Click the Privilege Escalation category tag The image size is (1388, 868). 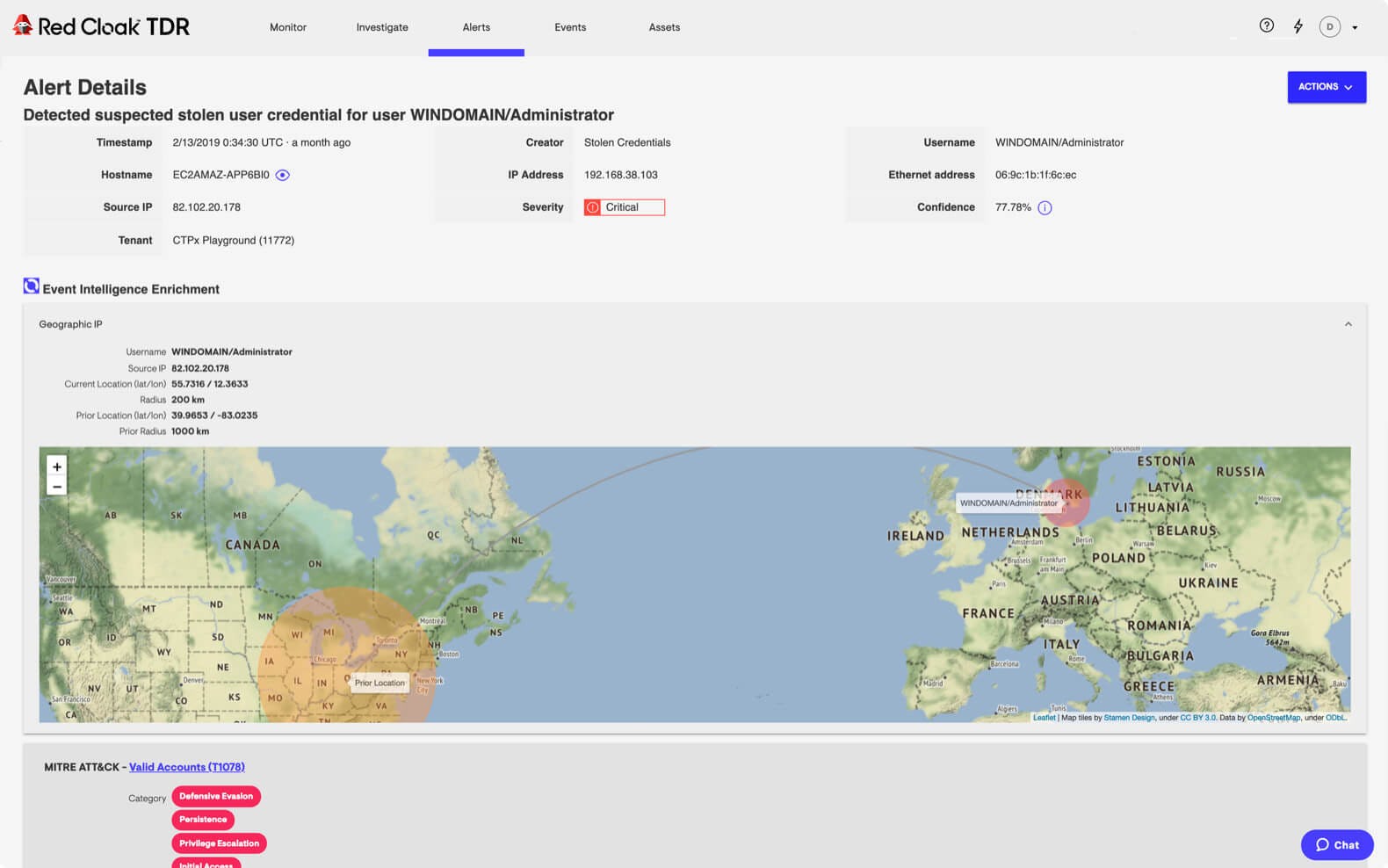[220, 843]
